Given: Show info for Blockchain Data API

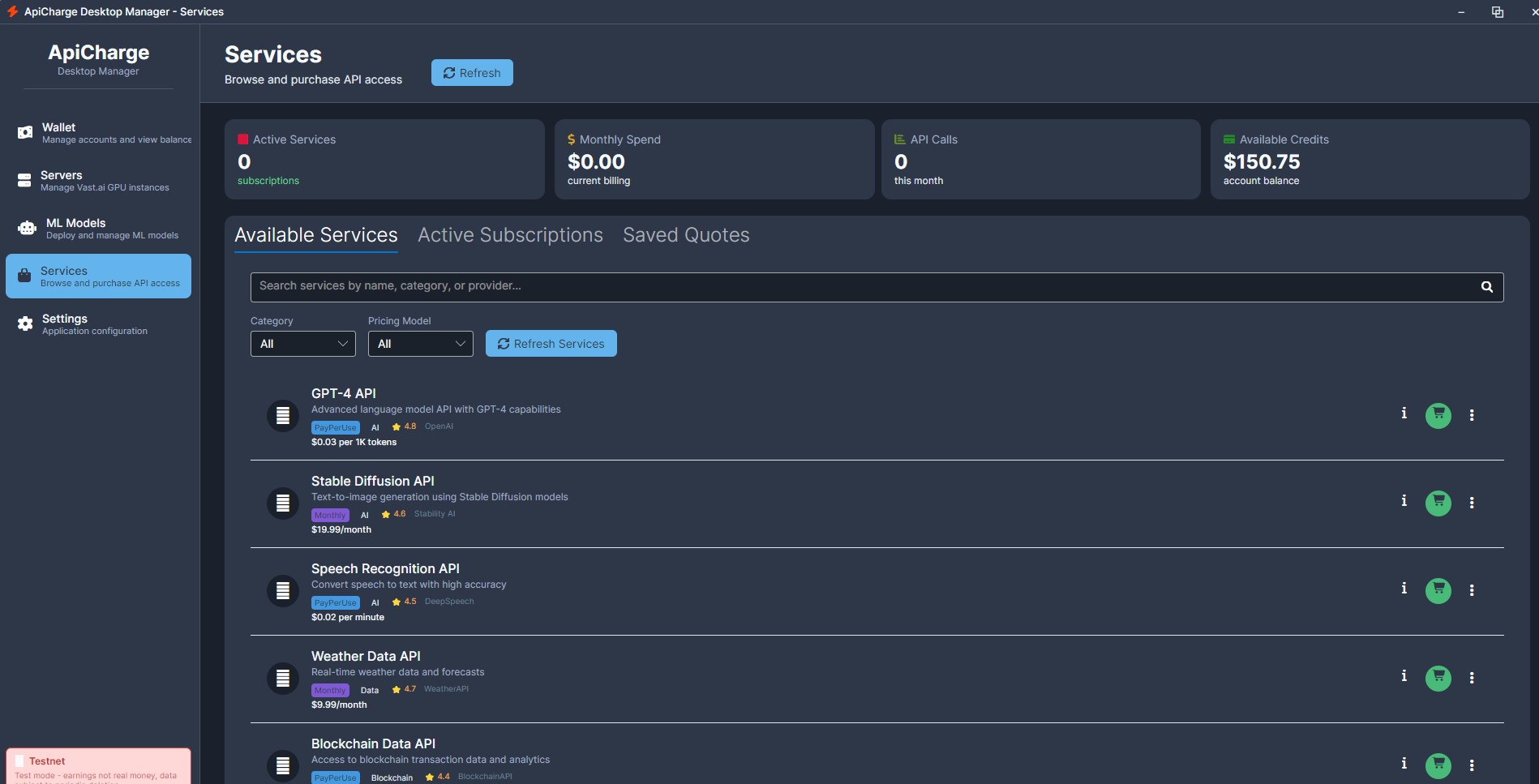Looking at the screenshot, I should click(x=1404, y=764).
